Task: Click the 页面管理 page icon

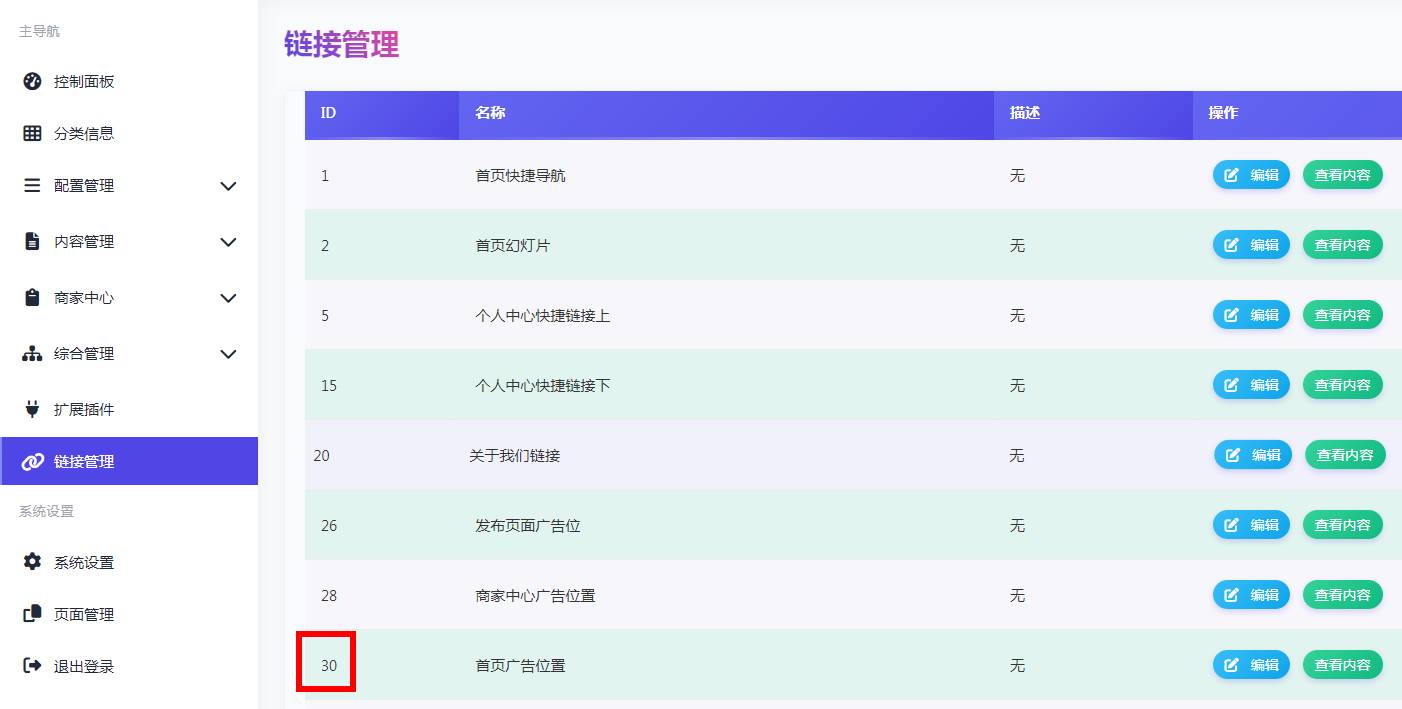Action: [x=31, y=614]
